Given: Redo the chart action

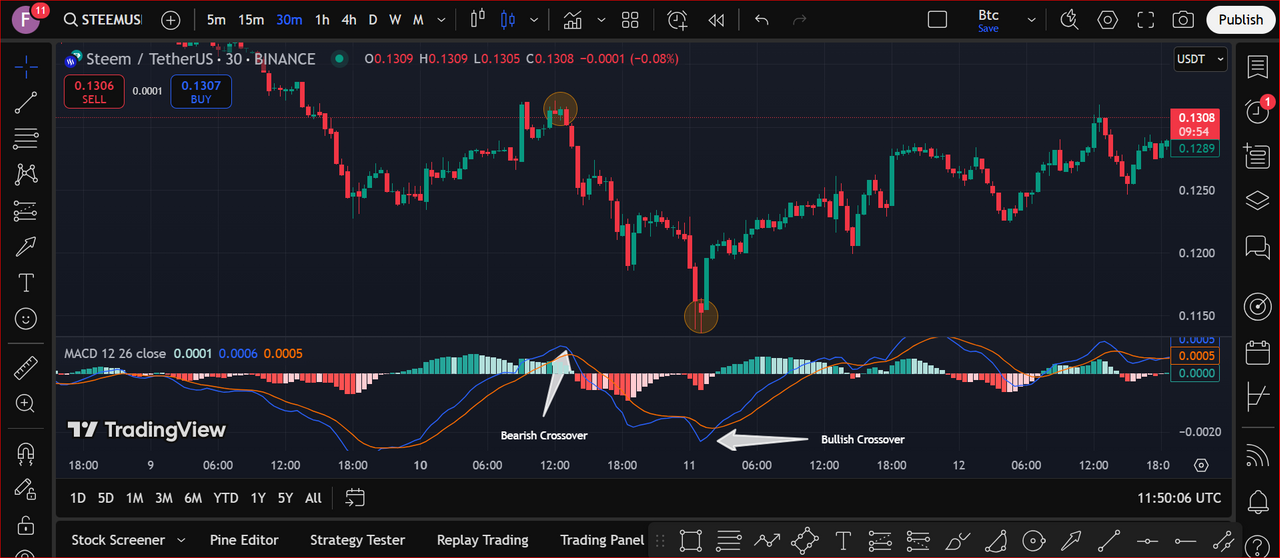Looking at the screenshot, I should click(x=799, y=19).
